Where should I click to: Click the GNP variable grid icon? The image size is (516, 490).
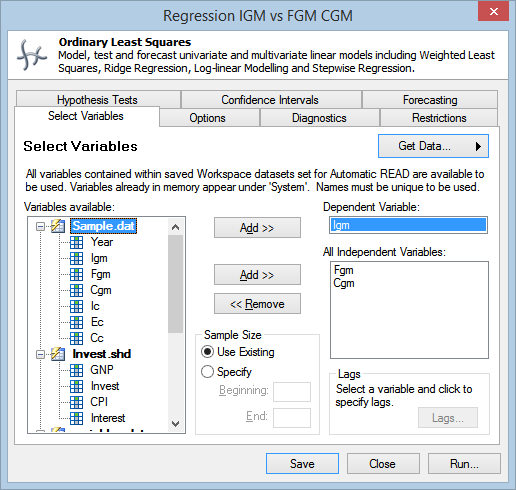[77, 370]
